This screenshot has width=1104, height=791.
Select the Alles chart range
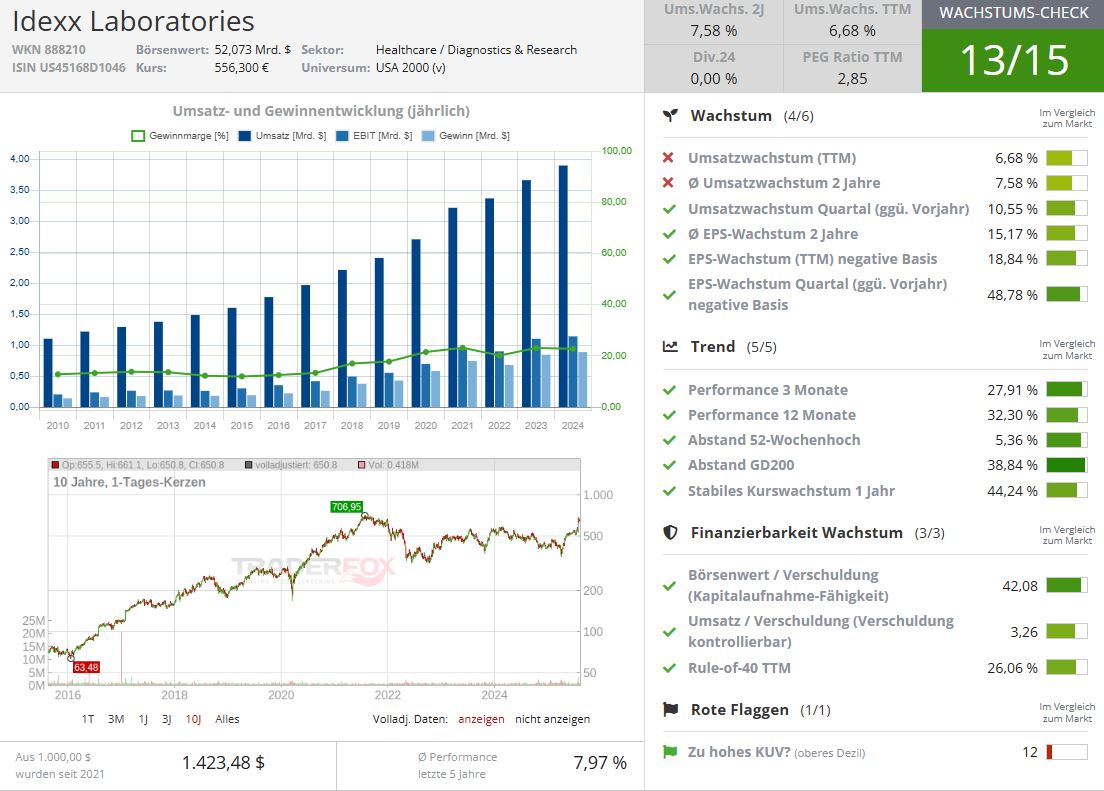[x=227, y=719]
